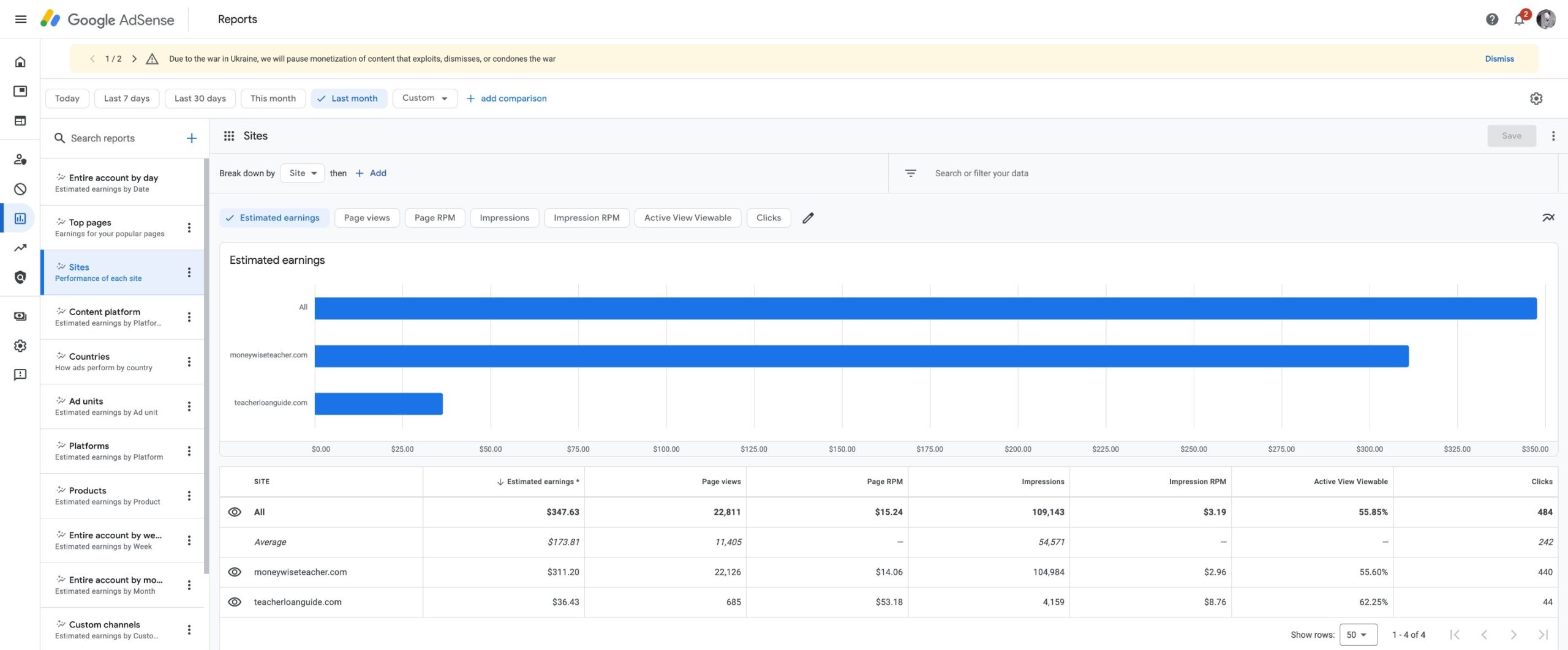
Task: Open Blocking controls sidebar icon
Action: pos(20,189)
